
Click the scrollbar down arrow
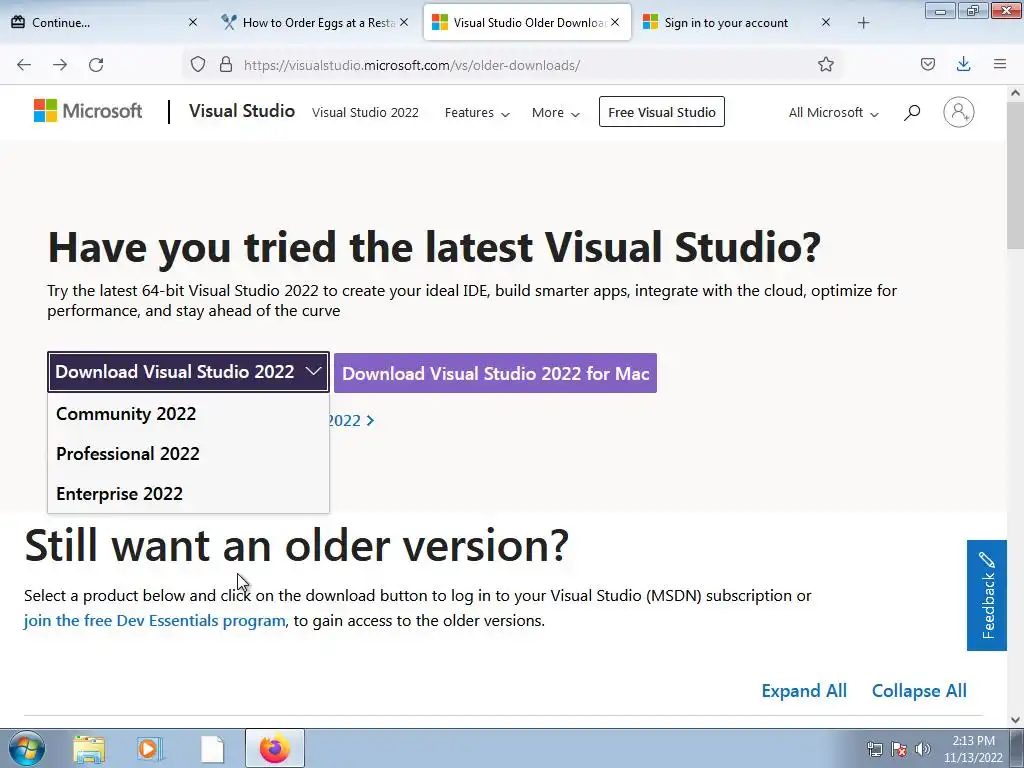[1015, 720]
